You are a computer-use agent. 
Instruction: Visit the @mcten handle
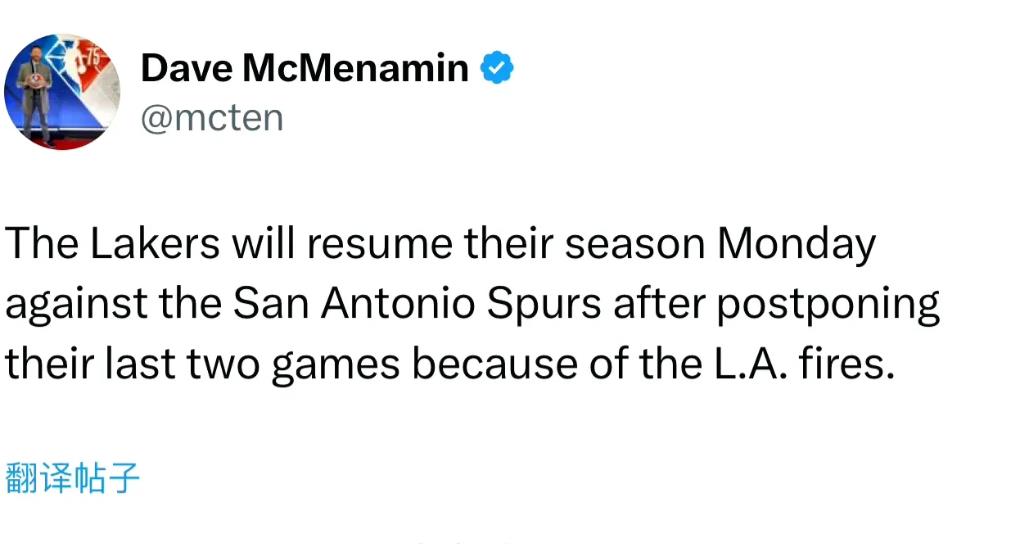coord(212,118)
